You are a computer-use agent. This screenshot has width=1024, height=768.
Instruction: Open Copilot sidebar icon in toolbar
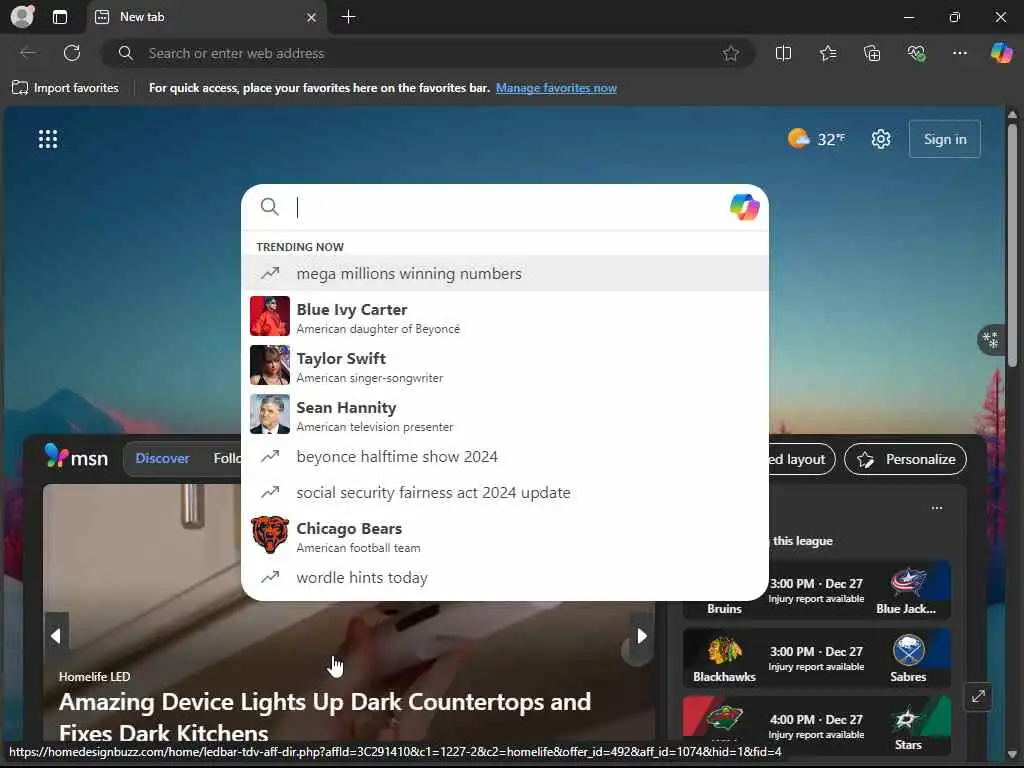coord(1001,53)
